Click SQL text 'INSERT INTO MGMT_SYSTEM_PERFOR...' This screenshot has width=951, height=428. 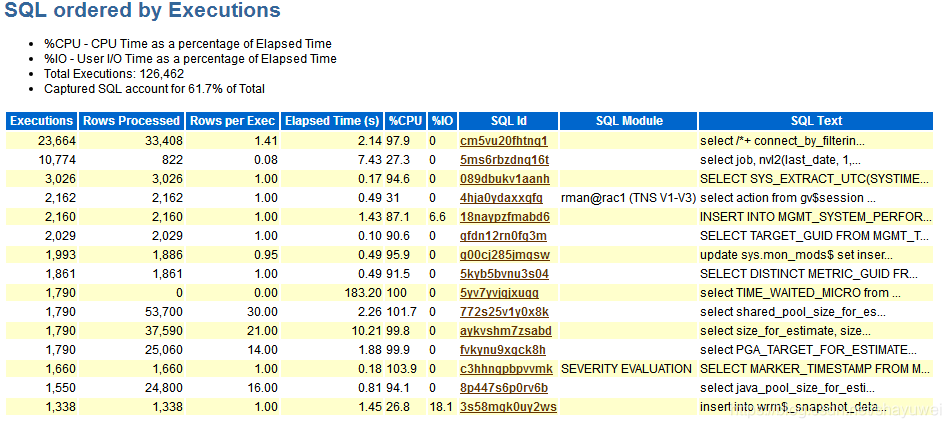[816, 216]
